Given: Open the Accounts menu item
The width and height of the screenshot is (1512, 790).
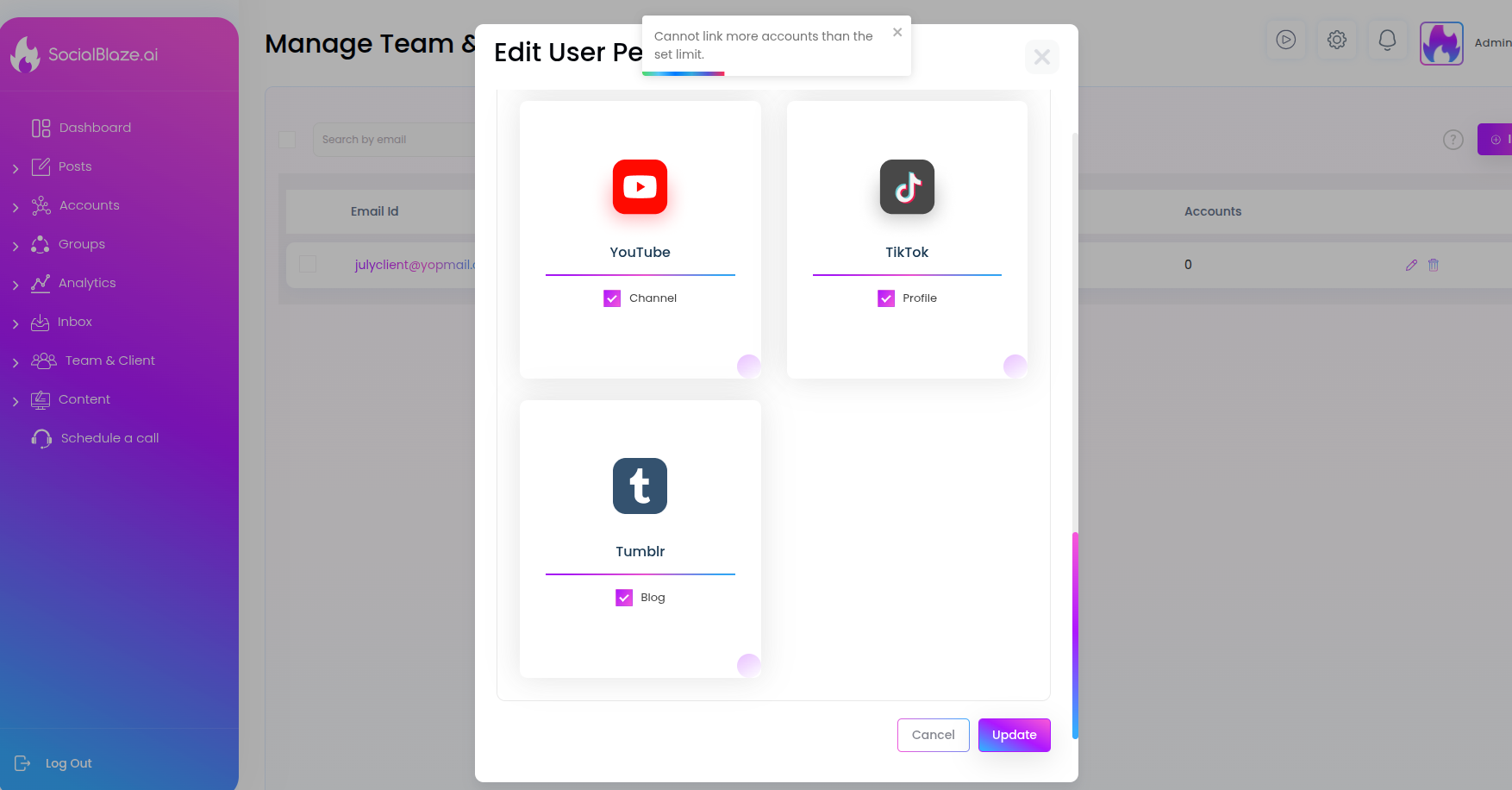Looking at the screenshot, I should (90, 205).
